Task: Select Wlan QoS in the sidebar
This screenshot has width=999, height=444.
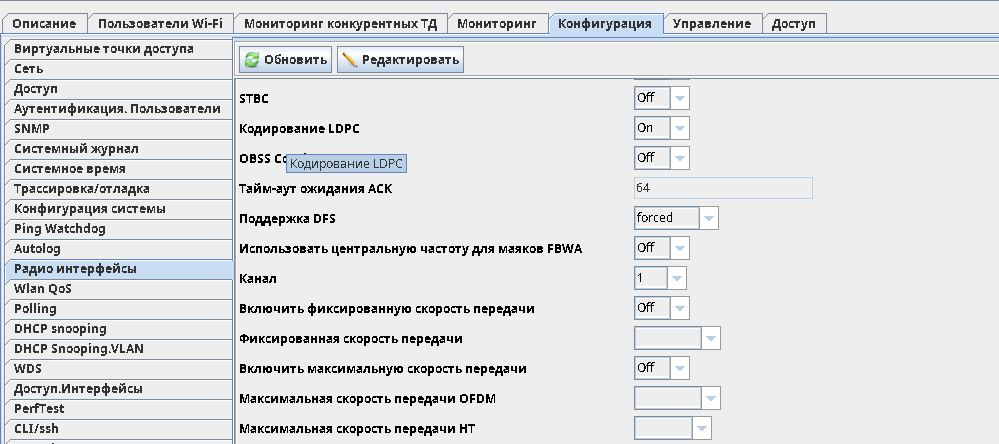Action: pyautogui.click(x=43, y=289)
